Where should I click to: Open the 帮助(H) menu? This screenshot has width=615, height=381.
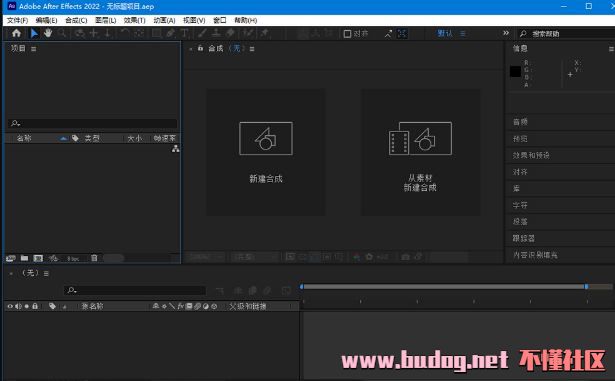pyautogui.click(x=246, y=20)
